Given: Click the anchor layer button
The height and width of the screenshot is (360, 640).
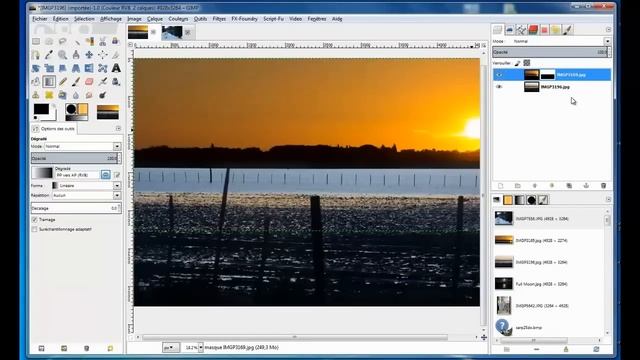Looking at the screenshot, I should click(x=586, y=186).
